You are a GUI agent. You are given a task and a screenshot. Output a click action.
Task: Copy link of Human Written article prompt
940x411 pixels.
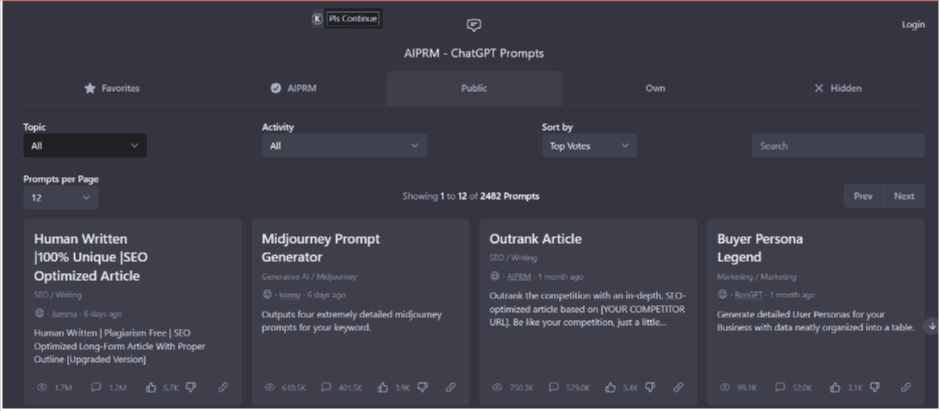pos(223,388)
